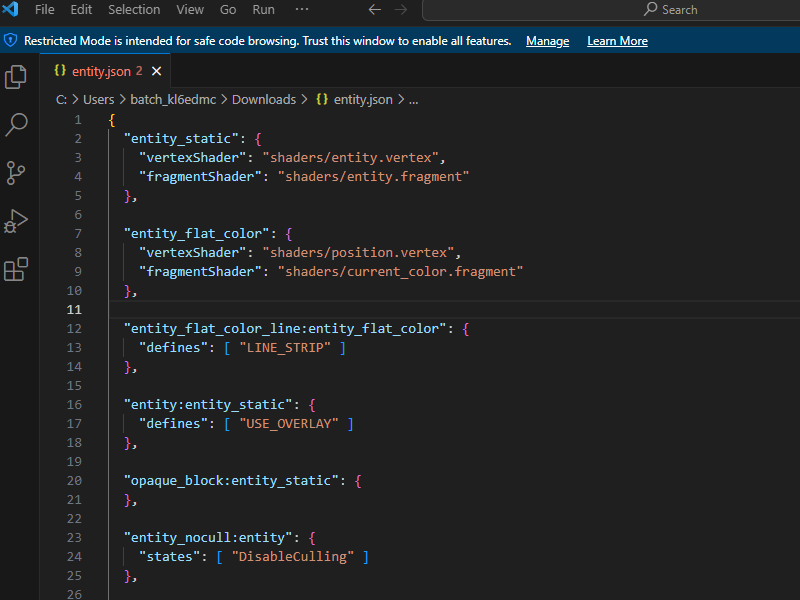The image size is (800, 600).
Task: Click the JSON icon in the breadcrumb bar
Action: (x=320, y=99)
